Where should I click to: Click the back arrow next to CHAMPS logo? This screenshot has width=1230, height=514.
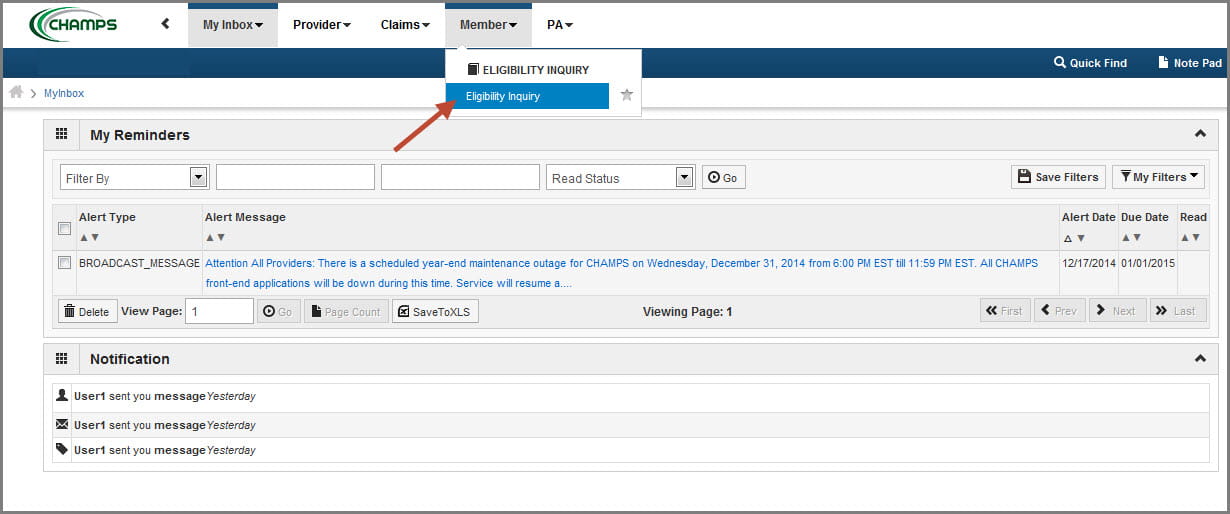pos(165,24)
